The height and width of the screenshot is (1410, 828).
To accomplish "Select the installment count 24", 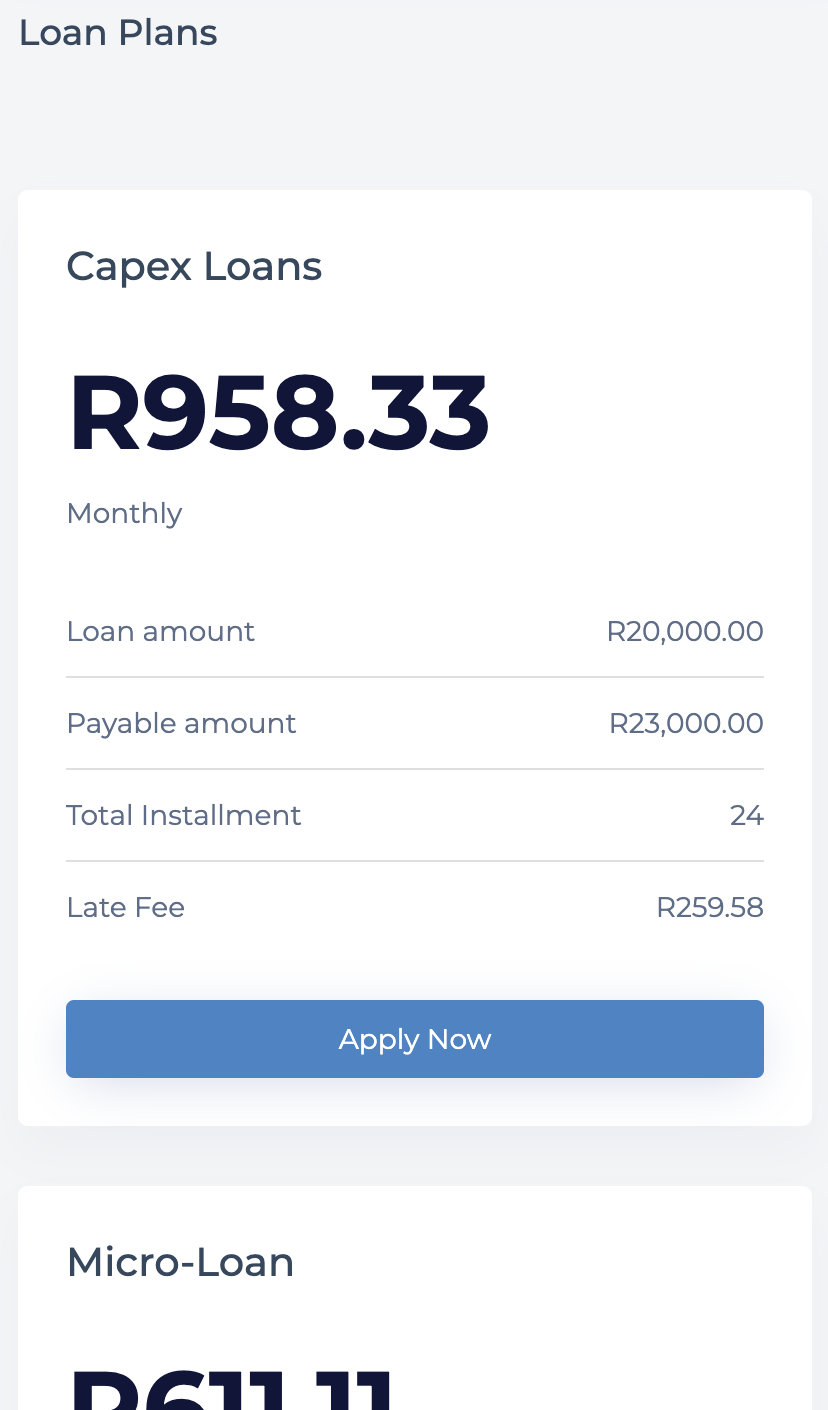I will tap(746, 816).
